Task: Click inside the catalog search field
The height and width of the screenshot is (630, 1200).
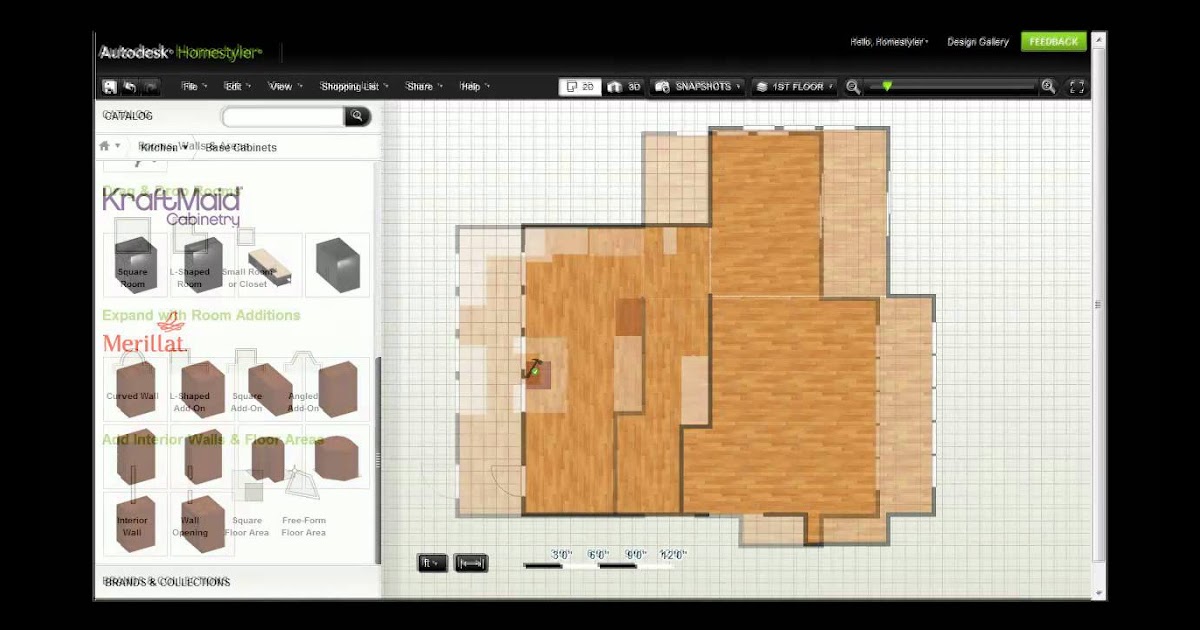Action: (x=284, y=117)
